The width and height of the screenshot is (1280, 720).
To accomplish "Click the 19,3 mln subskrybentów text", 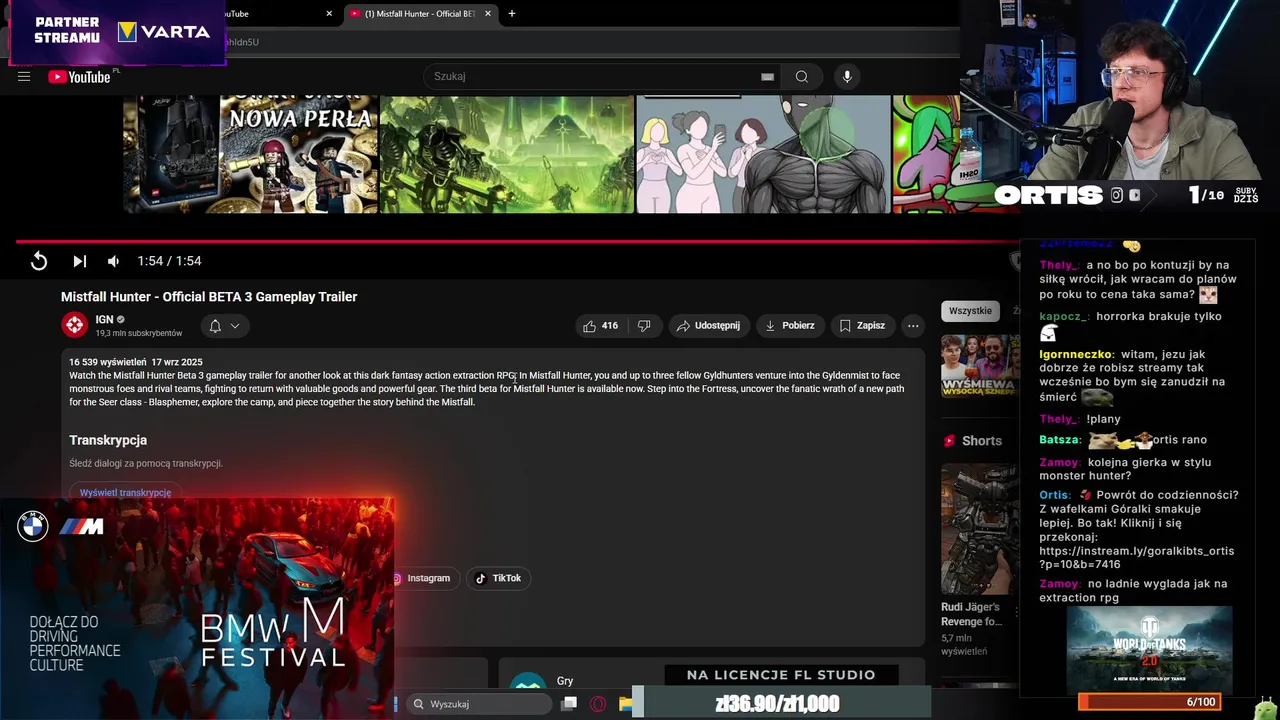I will tap(139, 333).
